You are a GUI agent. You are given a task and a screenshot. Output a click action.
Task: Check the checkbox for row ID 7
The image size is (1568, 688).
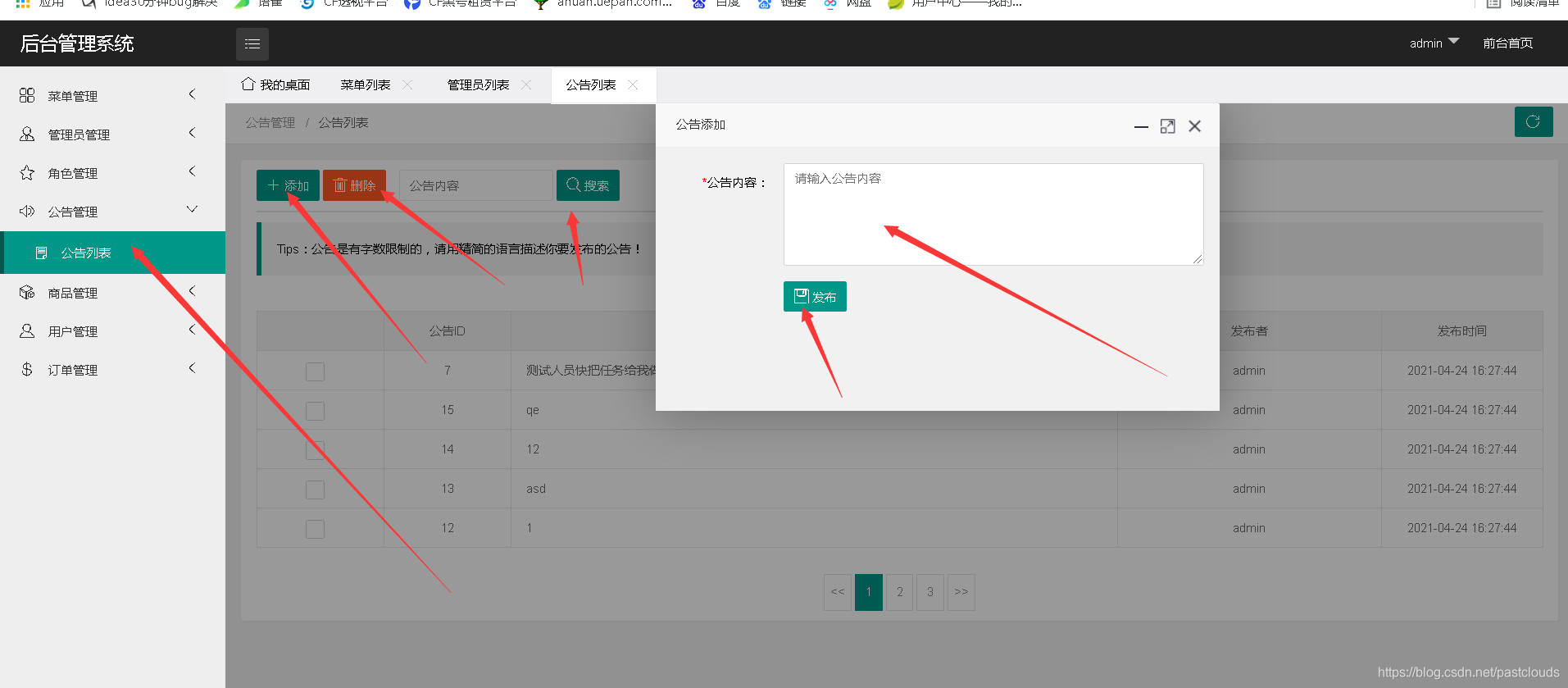pyautogui.click(x=315, y=371)
